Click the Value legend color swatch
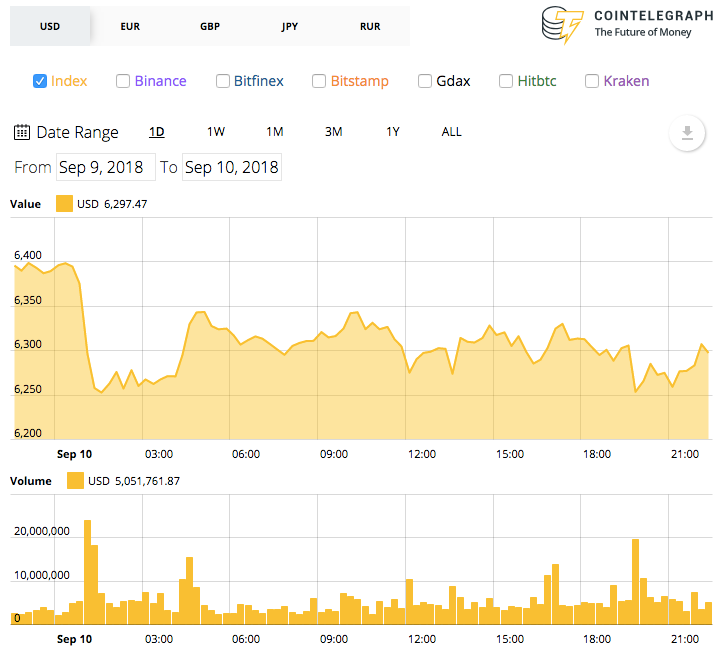Image resolution: width=723 pixels, height=653 pixels. pos(65,203)
